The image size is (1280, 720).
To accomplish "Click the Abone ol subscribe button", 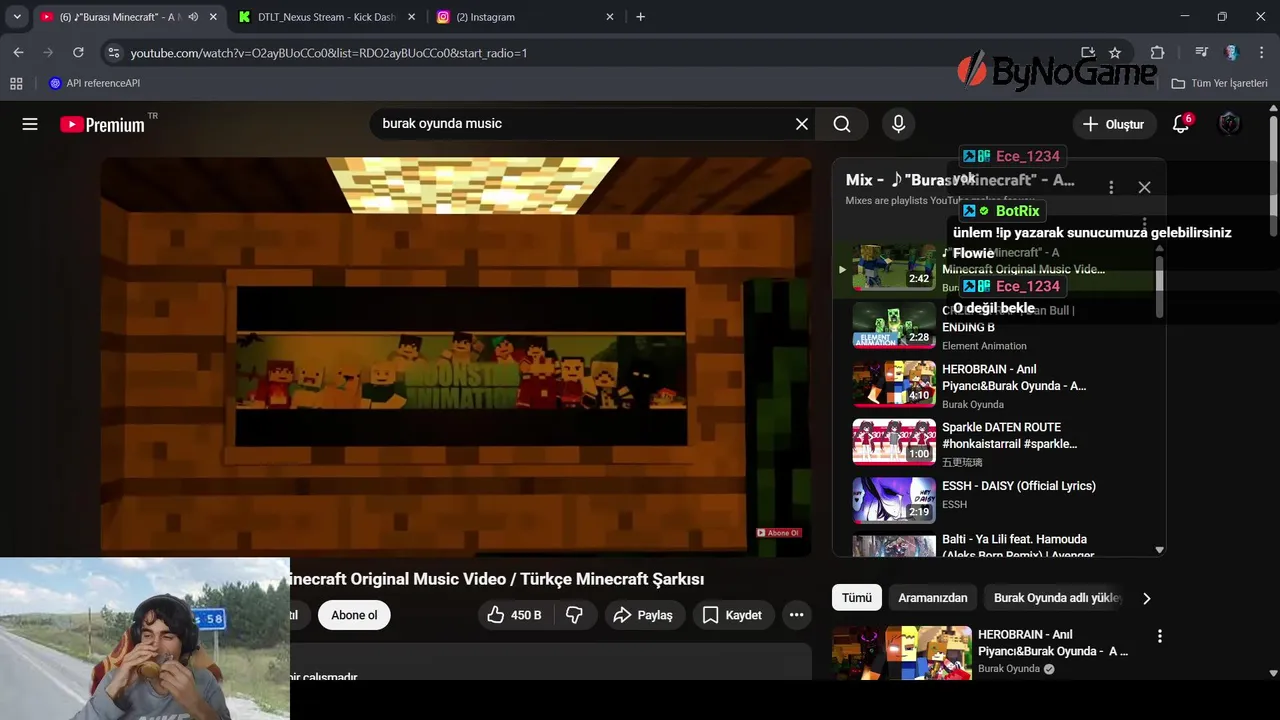I will pos(354,615).
